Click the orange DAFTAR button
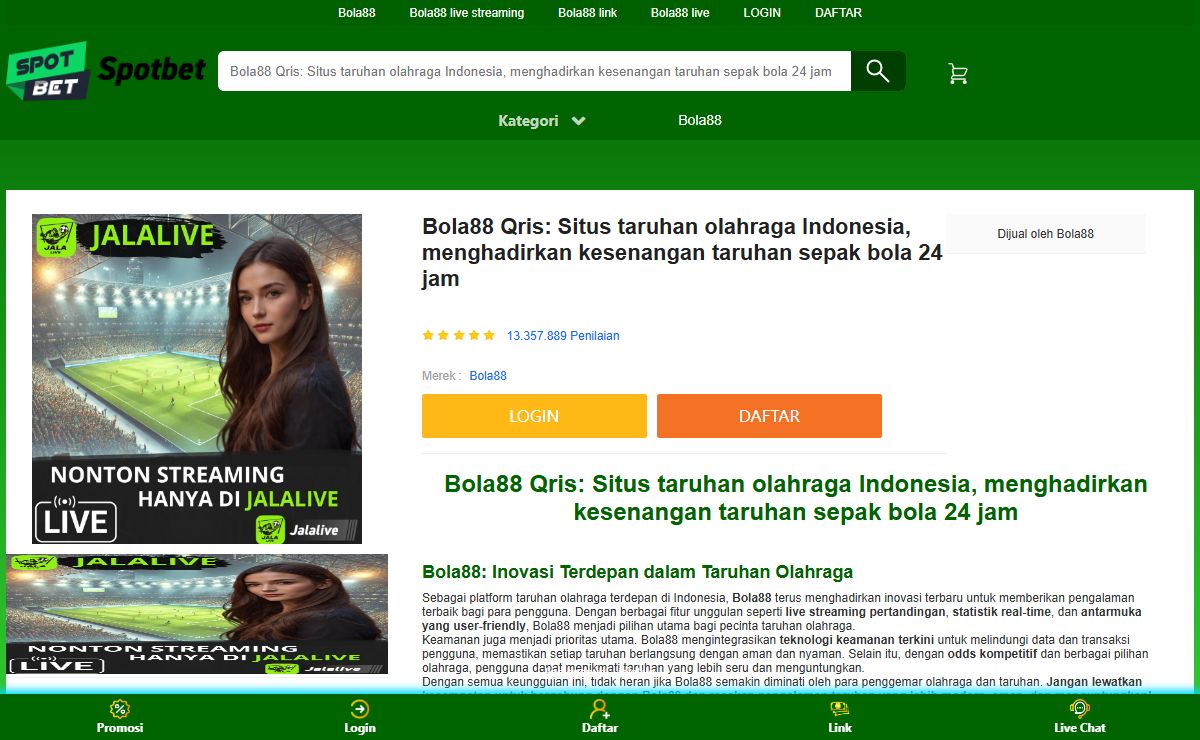Screen dimensions: 1200x740 769,416
